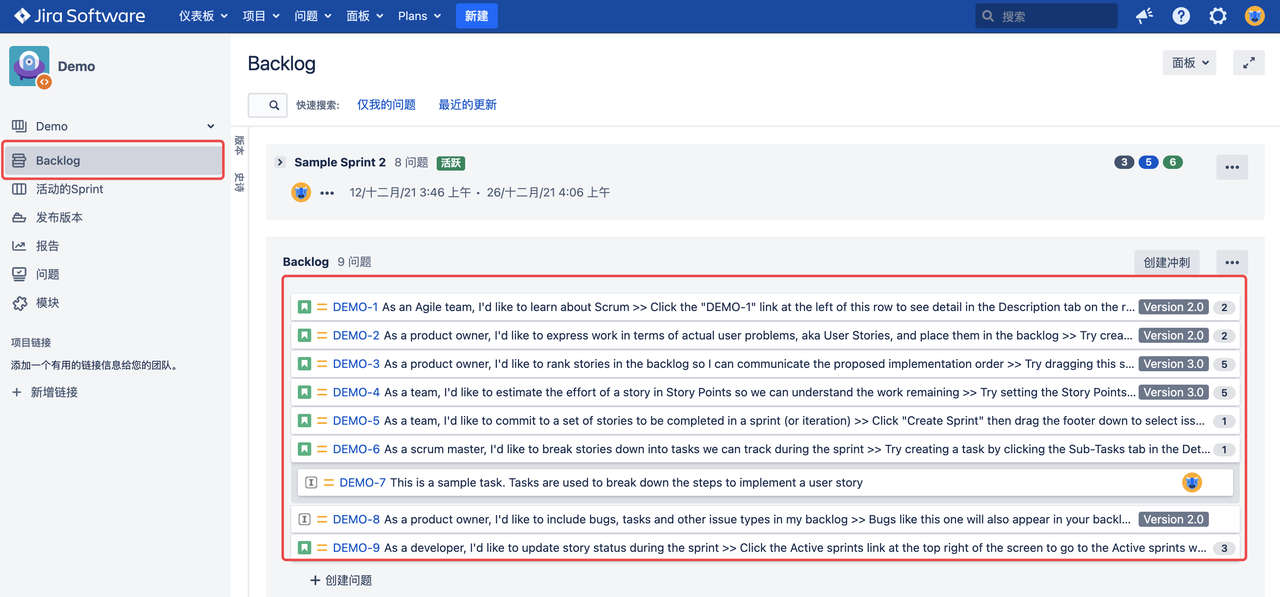Viewport: 1280px width, 597px height.
Task: Click the 创建冲刺 button
Action: 1167,262
